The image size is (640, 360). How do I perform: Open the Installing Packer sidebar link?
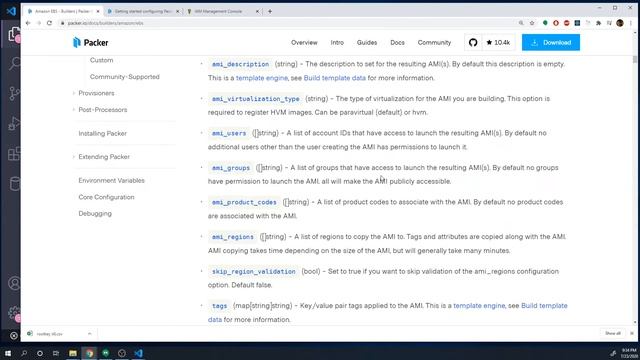click(102, 133)
